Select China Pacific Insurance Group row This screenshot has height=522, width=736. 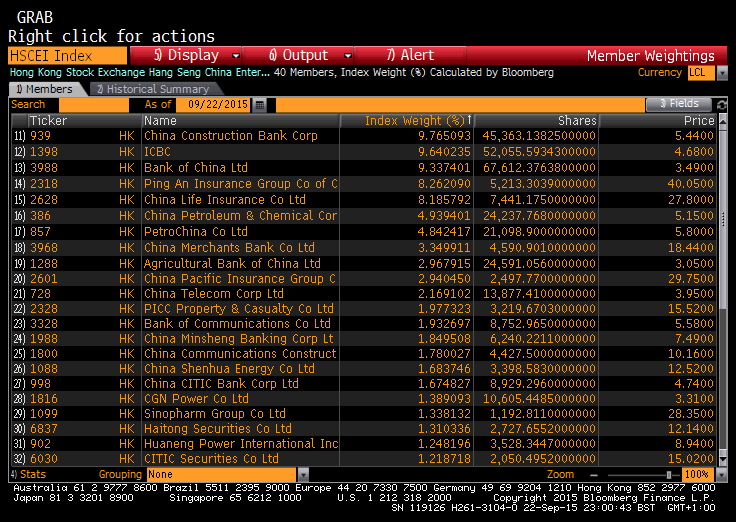click(364, 278)
